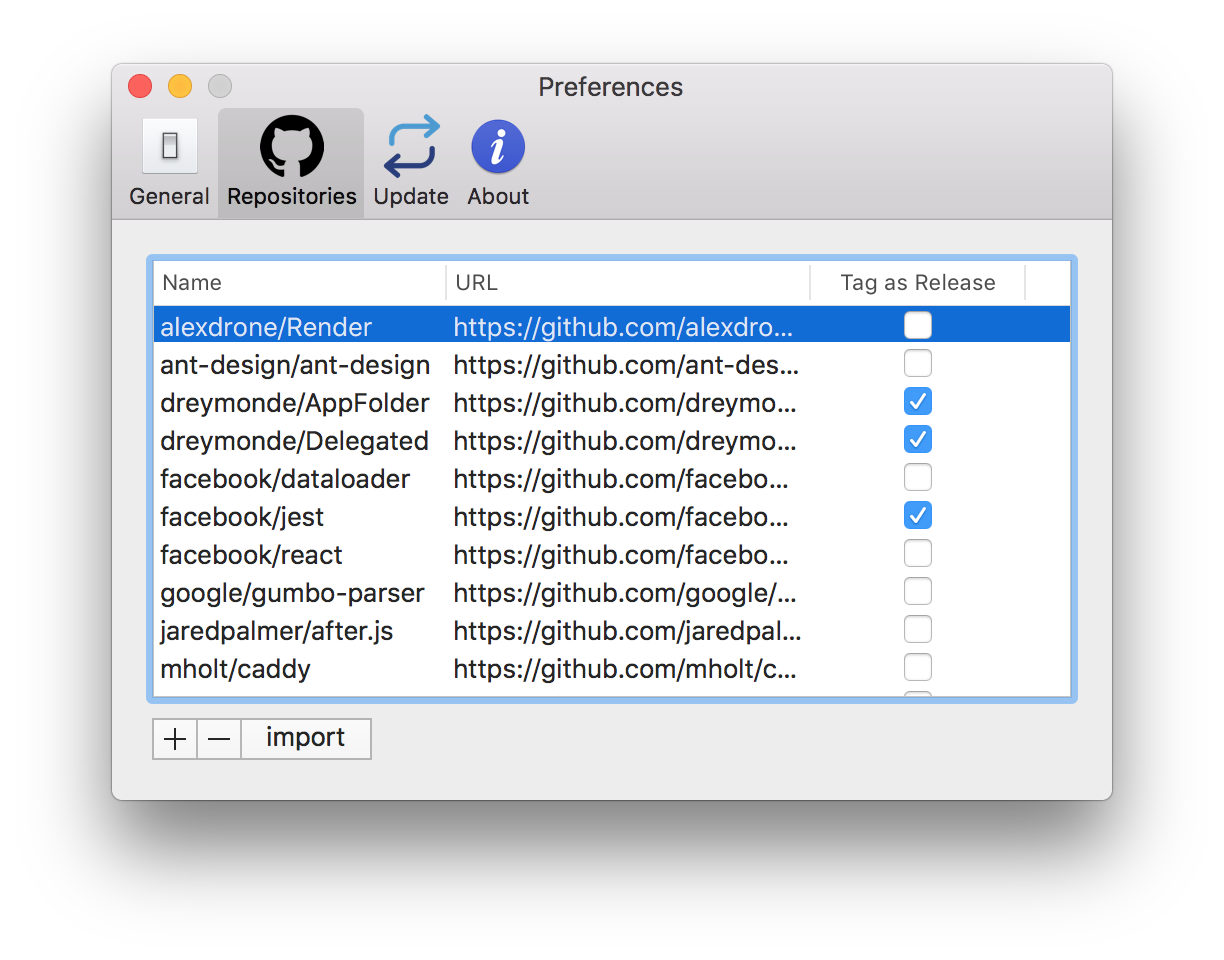Remove selected repository with minus button

click(219, 739)
